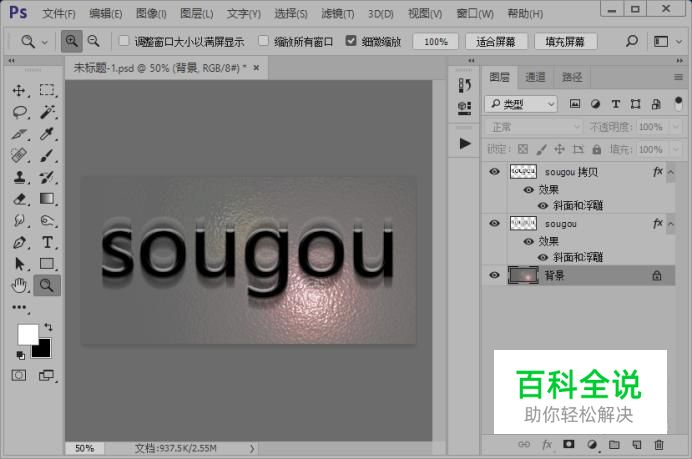The width and height of the screenshot is (692, 459).
Task: Click the create new group folder icon
Action: click(614, 444)
